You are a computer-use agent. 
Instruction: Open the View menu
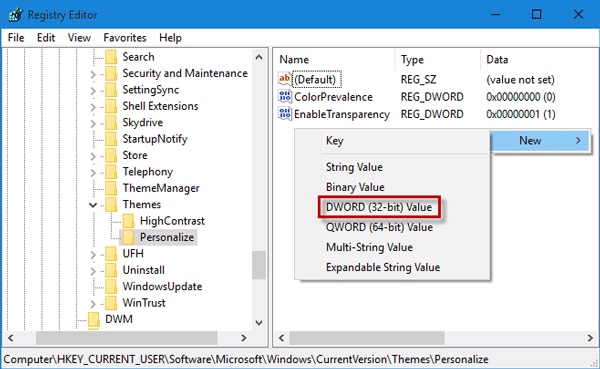79,38
